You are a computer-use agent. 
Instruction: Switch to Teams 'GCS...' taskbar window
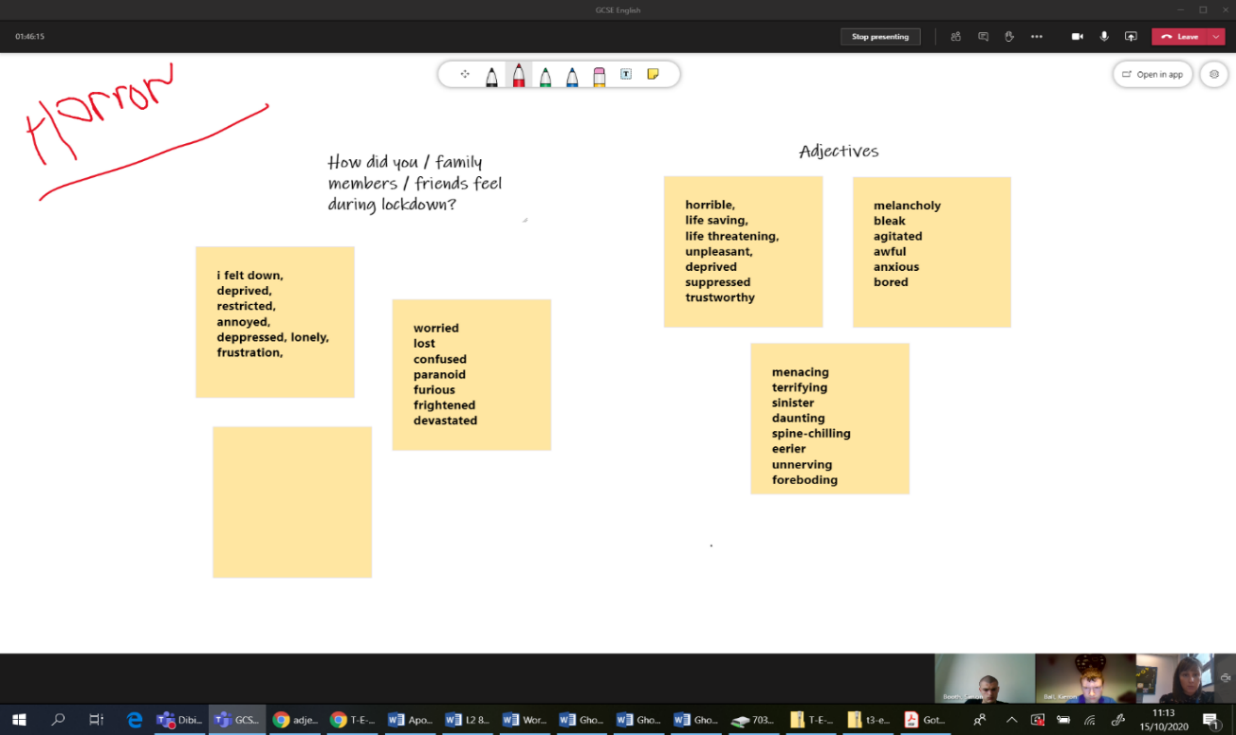pyautogui.click(x=237, y=720)
